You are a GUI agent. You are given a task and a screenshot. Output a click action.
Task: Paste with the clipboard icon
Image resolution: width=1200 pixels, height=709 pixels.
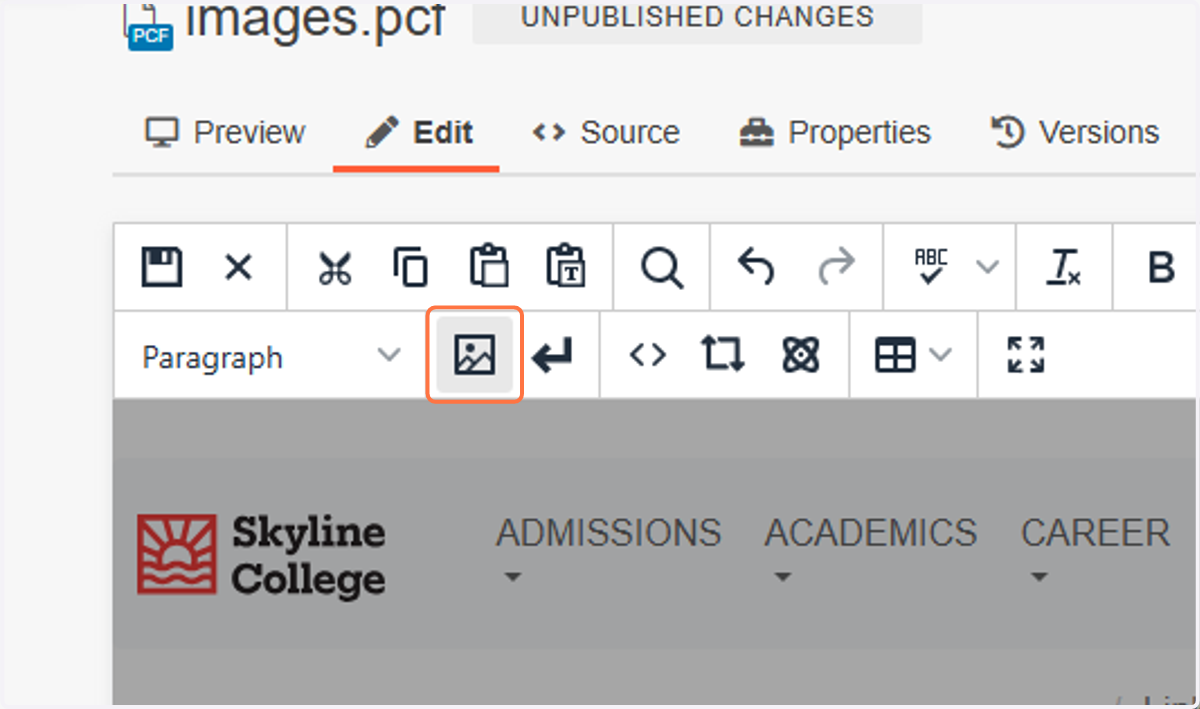(489, 266)
